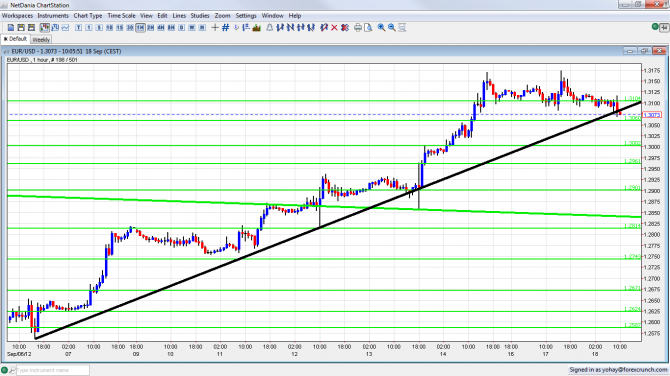Open the Time Scale menu

[121, 15]
